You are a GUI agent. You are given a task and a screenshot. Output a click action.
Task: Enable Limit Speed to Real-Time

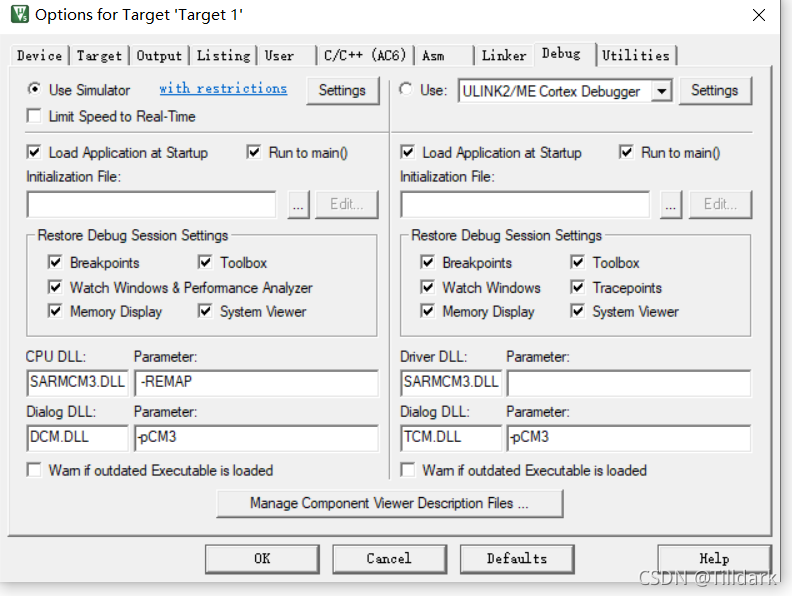[34, 116]
